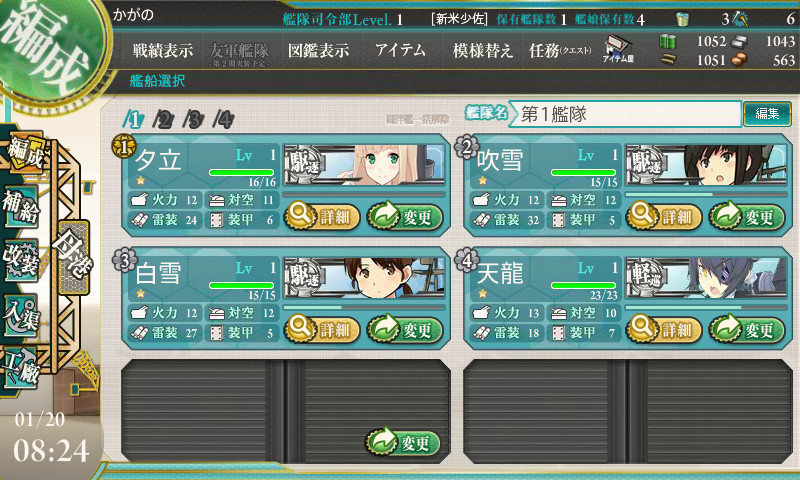800x480 pixels.
Task: Click the 第1艦隊 fleet name field
Action: pyautogui.click(x=626, y=114)
